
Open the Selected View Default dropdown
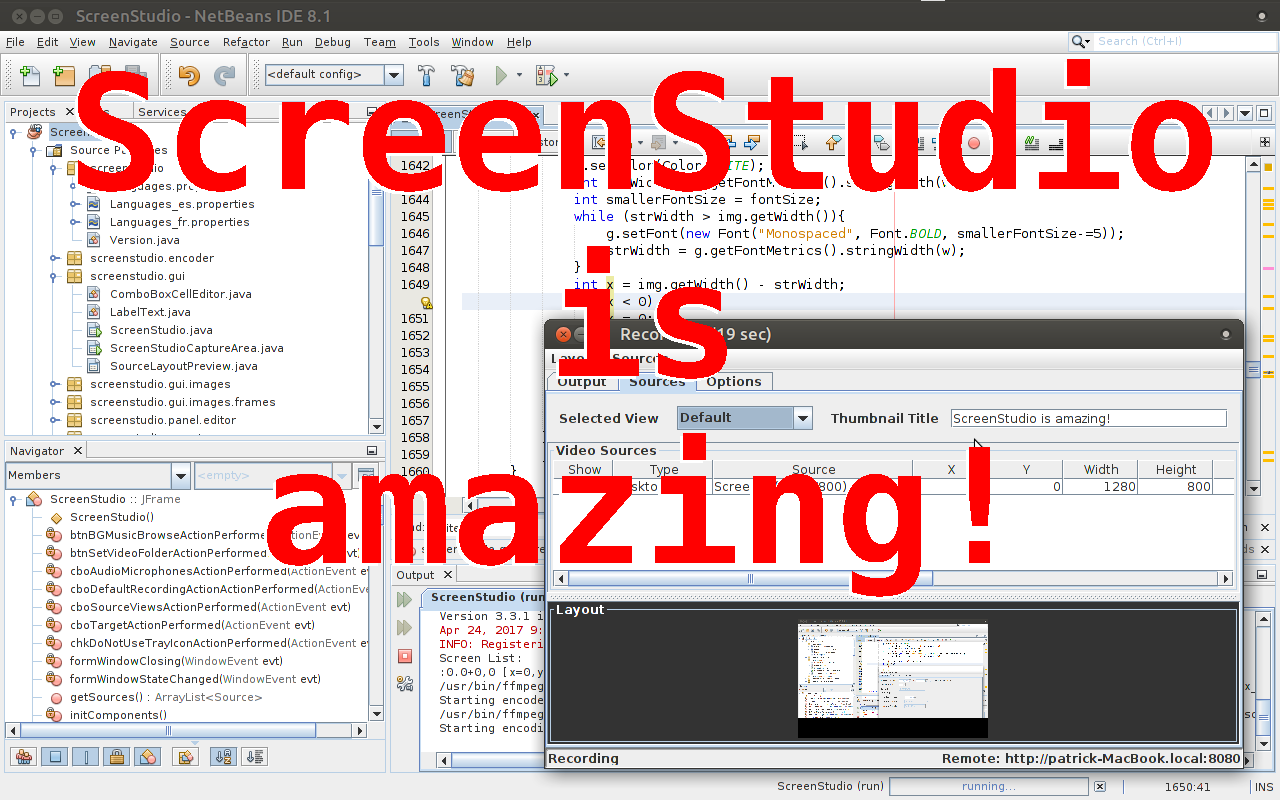(x=802, y=418)
